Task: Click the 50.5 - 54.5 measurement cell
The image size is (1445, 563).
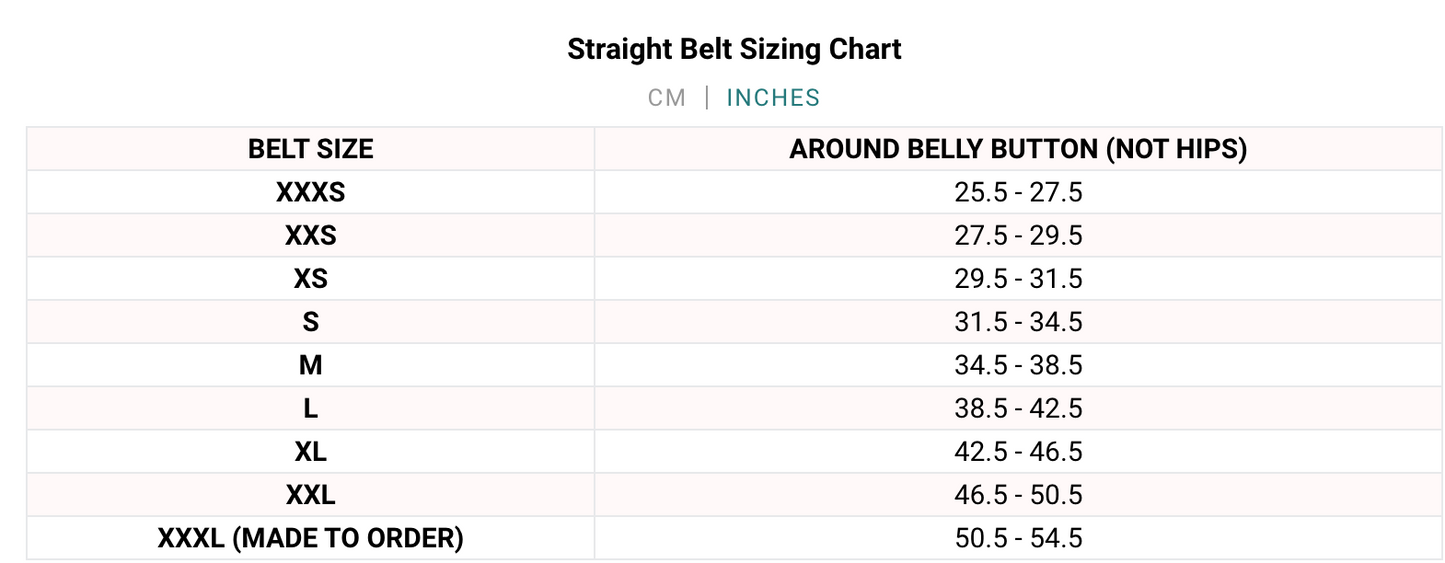Action: point(1018,538)
